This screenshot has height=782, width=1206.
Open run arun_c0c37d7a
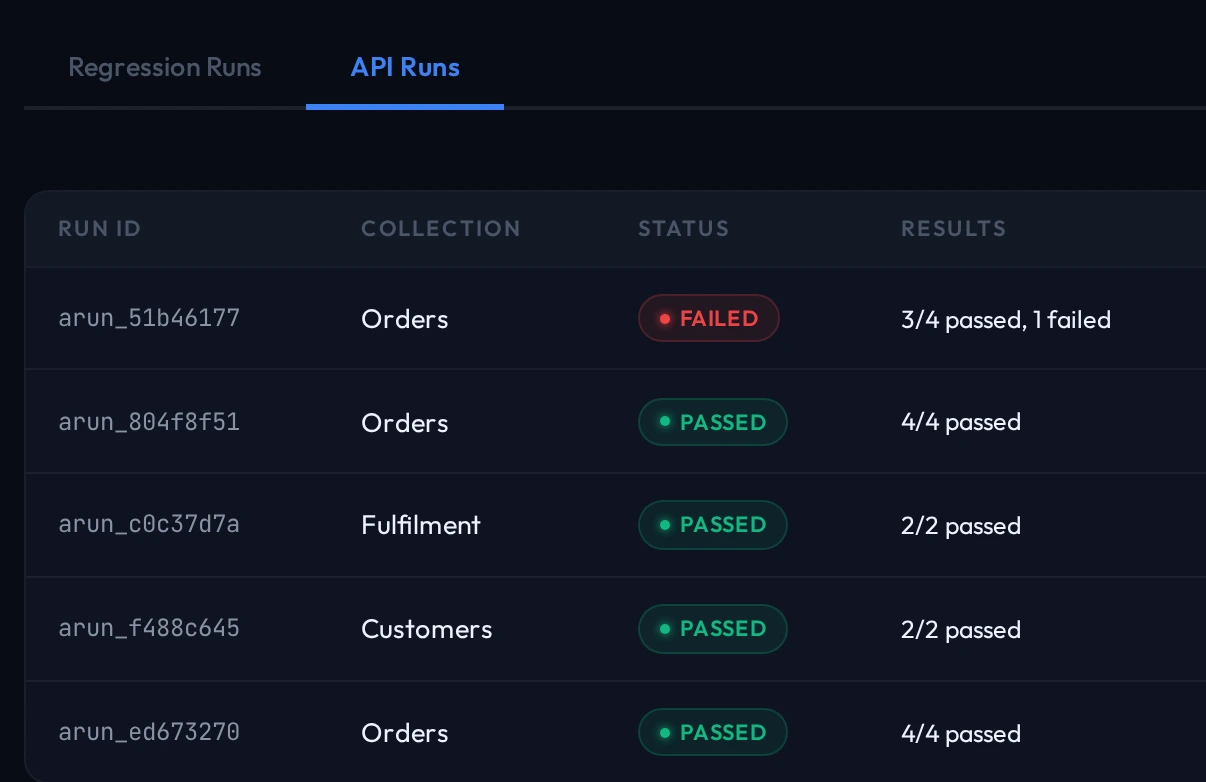(x=149, y=525)
